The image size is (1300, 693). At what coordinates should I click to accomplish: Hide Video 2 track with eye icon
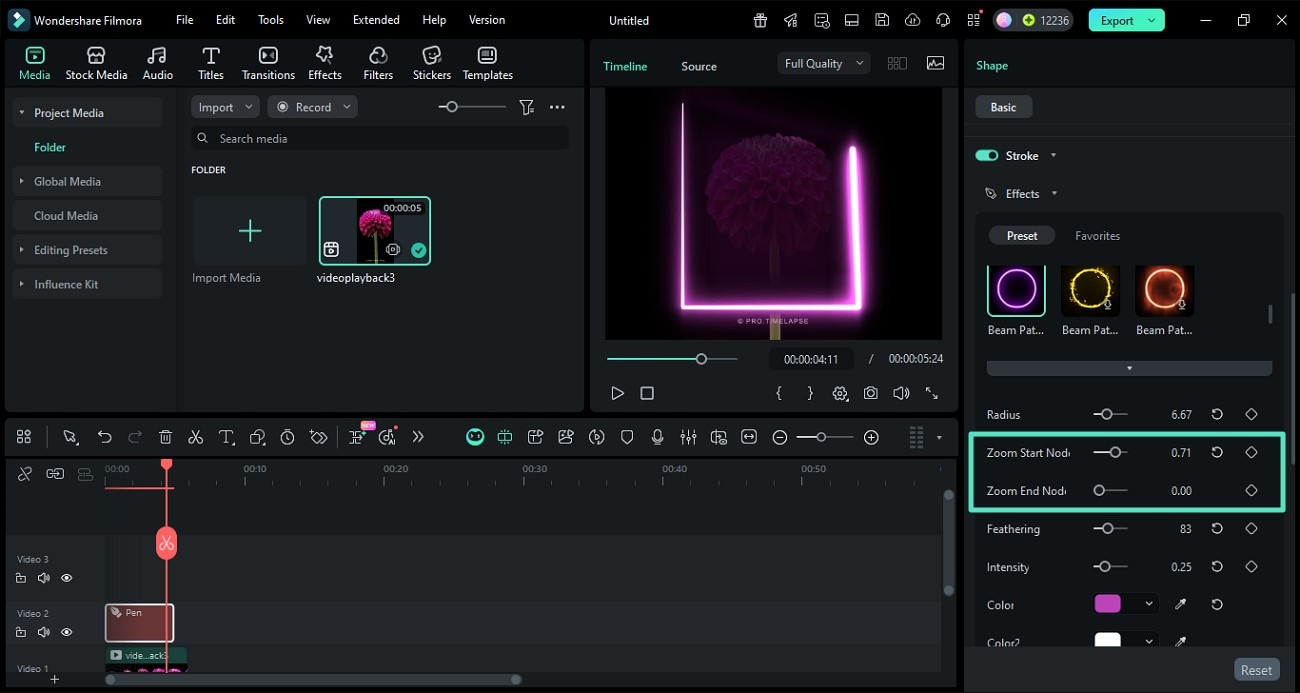click(67, 632)
